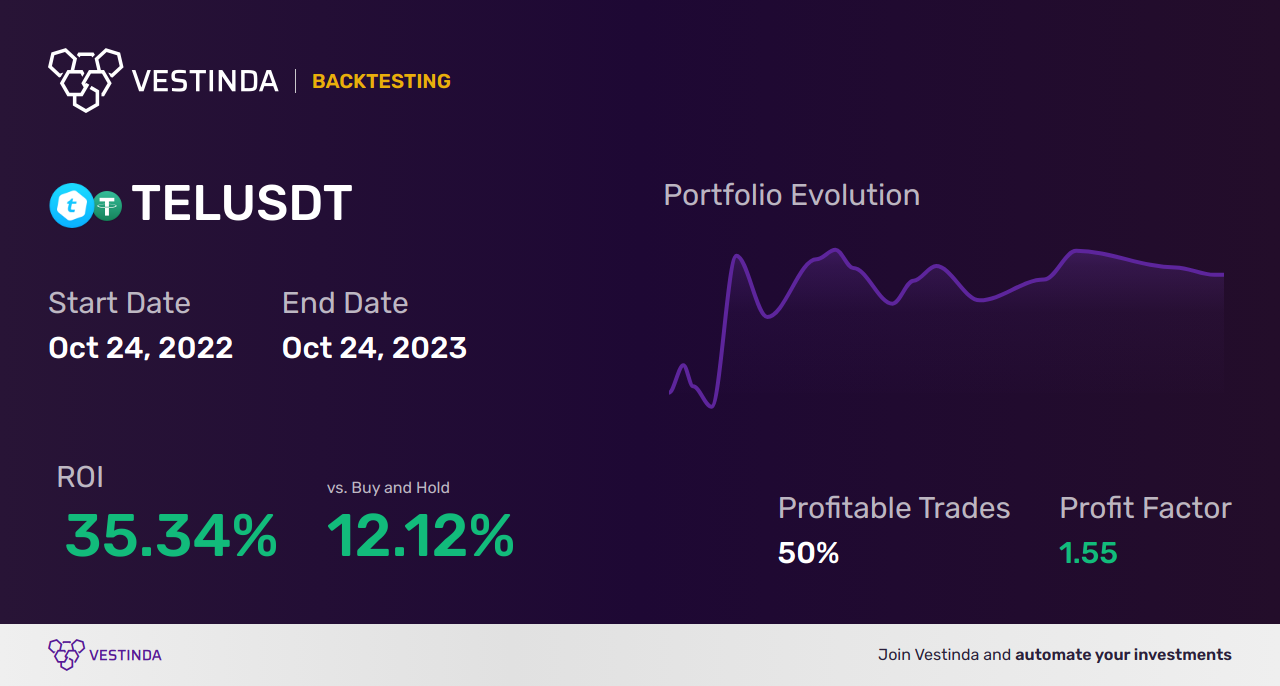Screen dimensions: 1280x686
Task: Click the VESTINDA brand name text
Action: [x=205, y=81]
